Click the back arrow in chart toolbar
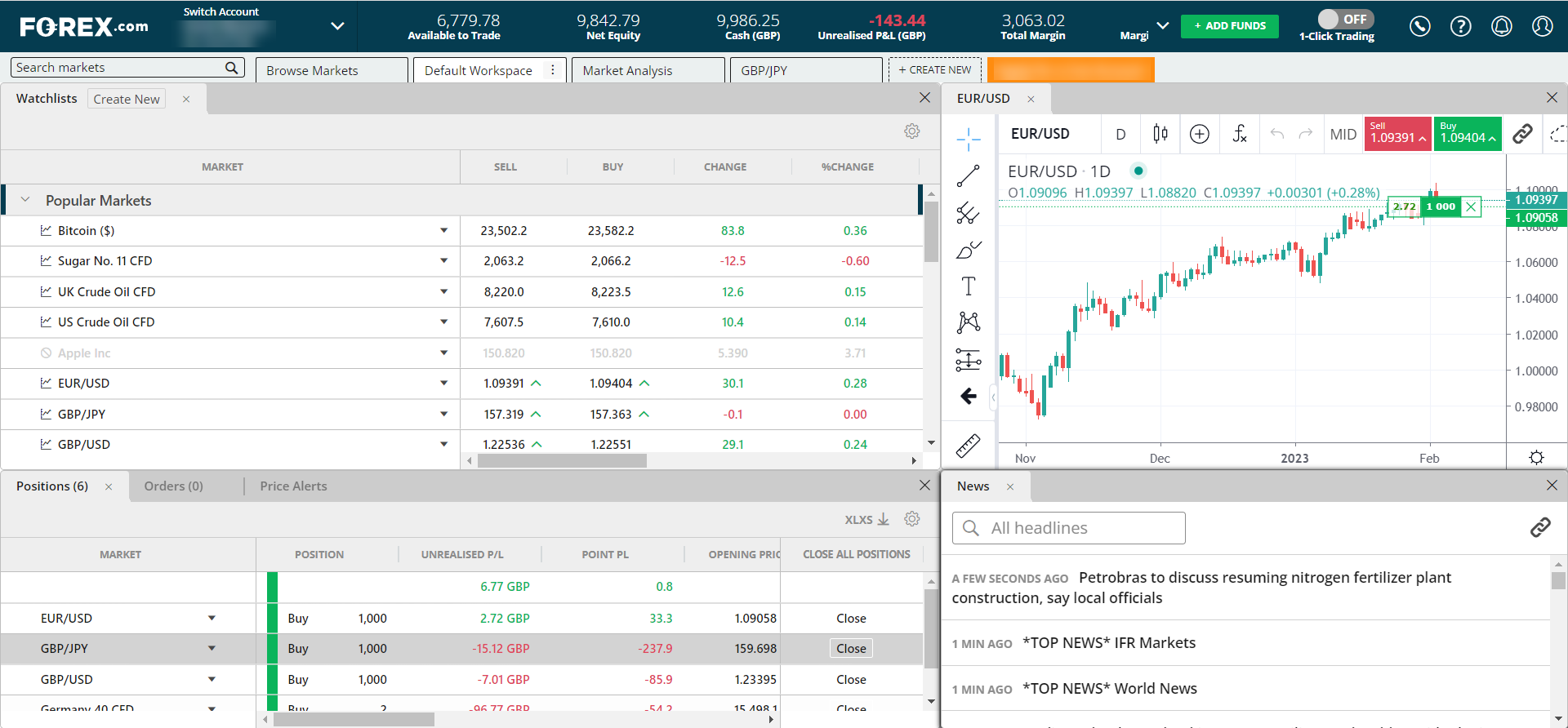 [969, 397]
